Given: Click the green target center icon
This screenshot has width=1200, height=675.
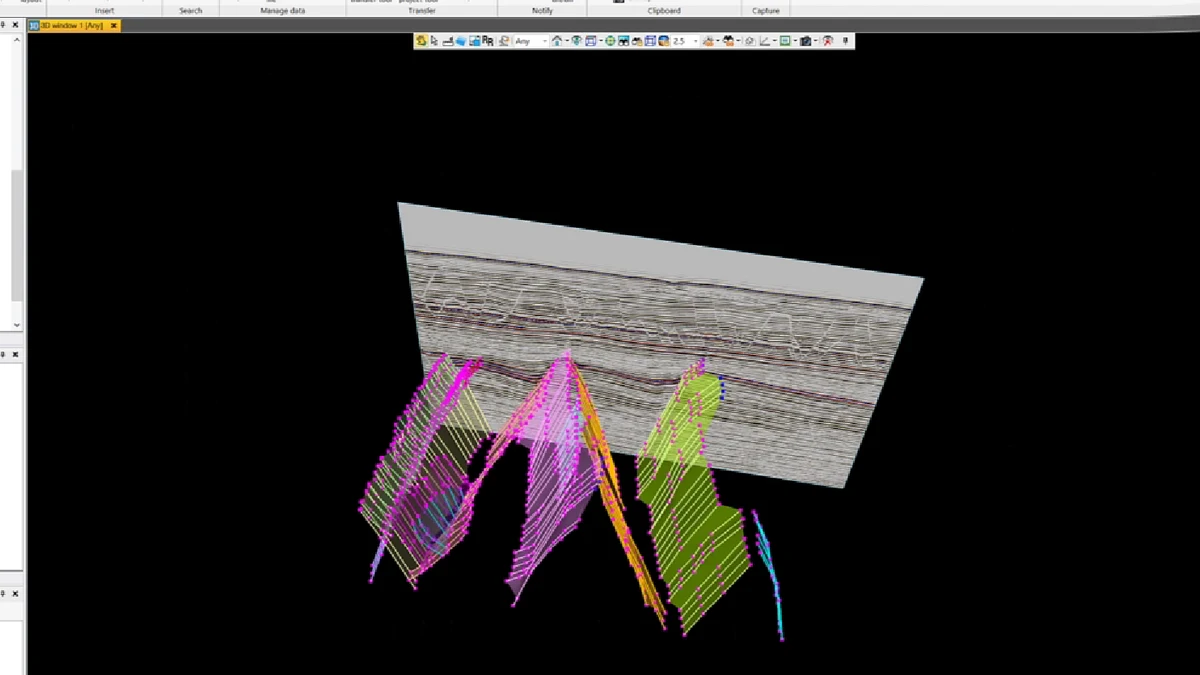Looking at the screenshot, I should tap(611, 41).
